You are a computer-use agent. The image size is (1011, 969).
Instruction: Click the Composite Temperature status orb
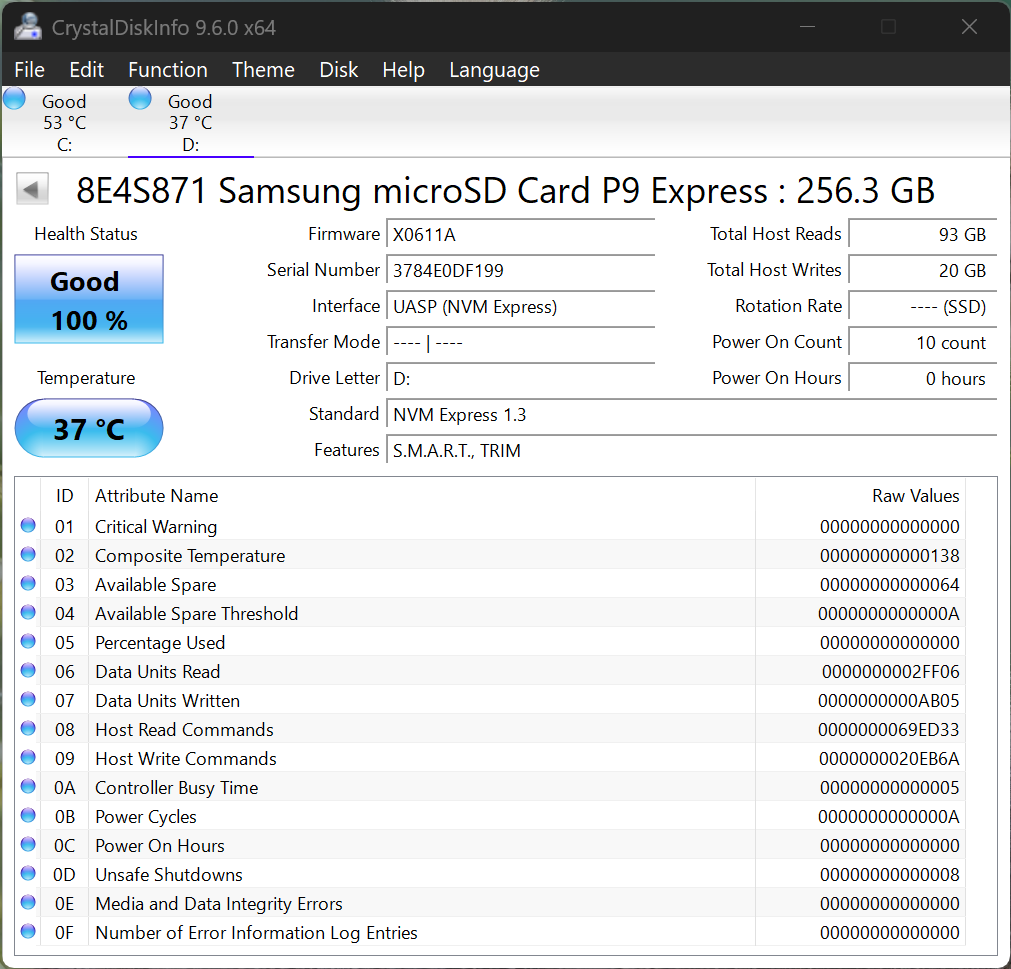click(28, 555)
